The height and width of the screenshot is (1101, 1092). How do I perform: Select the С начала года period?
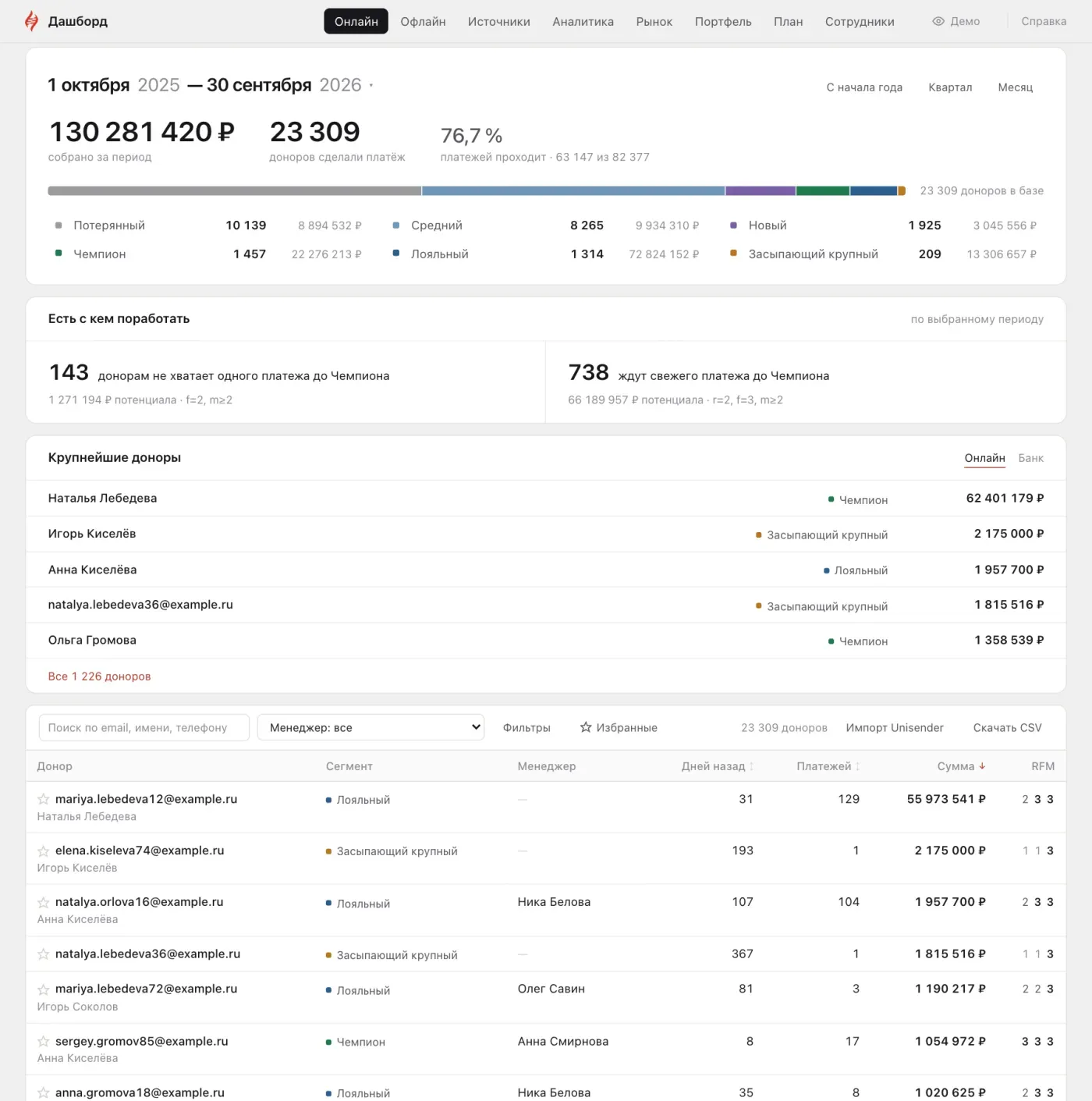864,87
